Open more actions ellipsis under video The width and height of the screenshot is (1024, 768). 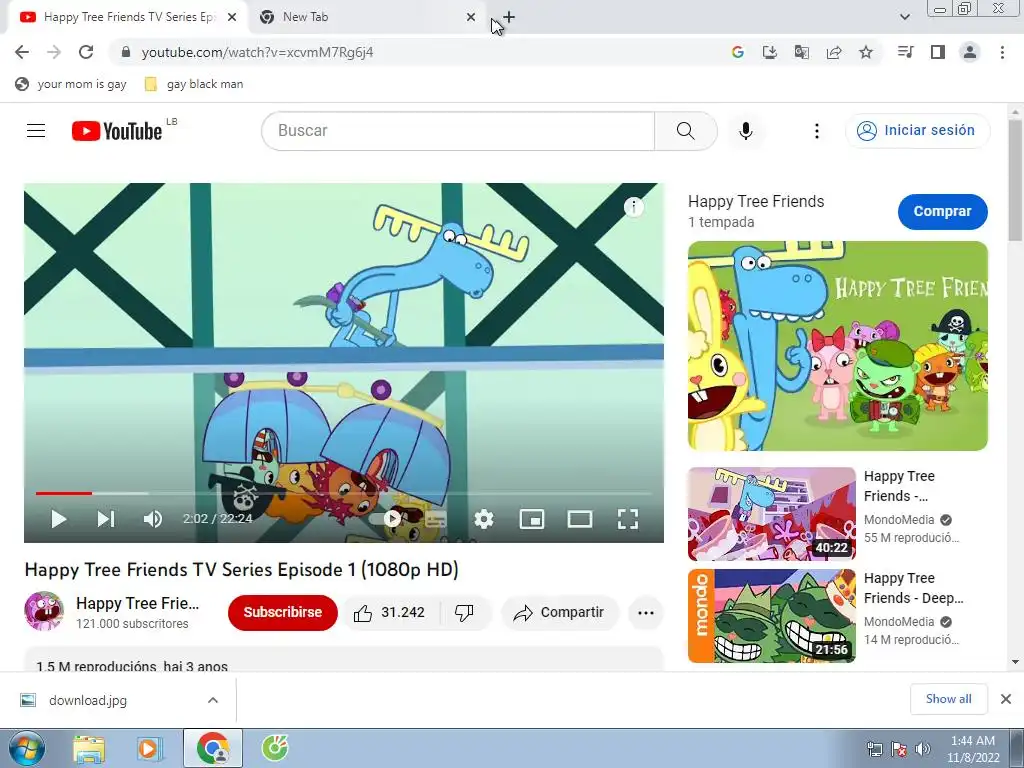pos(646,613)
